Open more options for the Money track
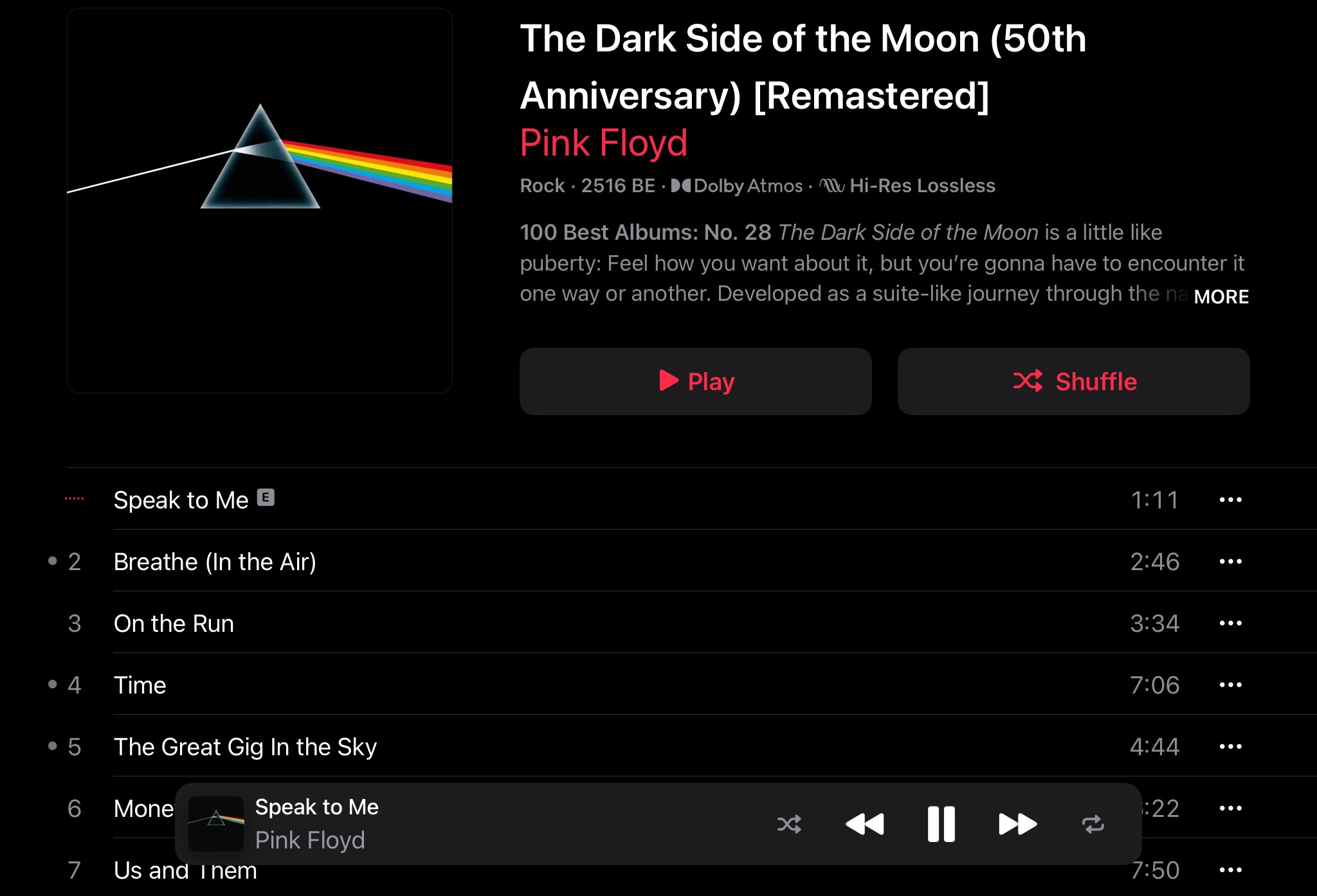Screen dimensions: 1317x896 tap(1230, 809)
